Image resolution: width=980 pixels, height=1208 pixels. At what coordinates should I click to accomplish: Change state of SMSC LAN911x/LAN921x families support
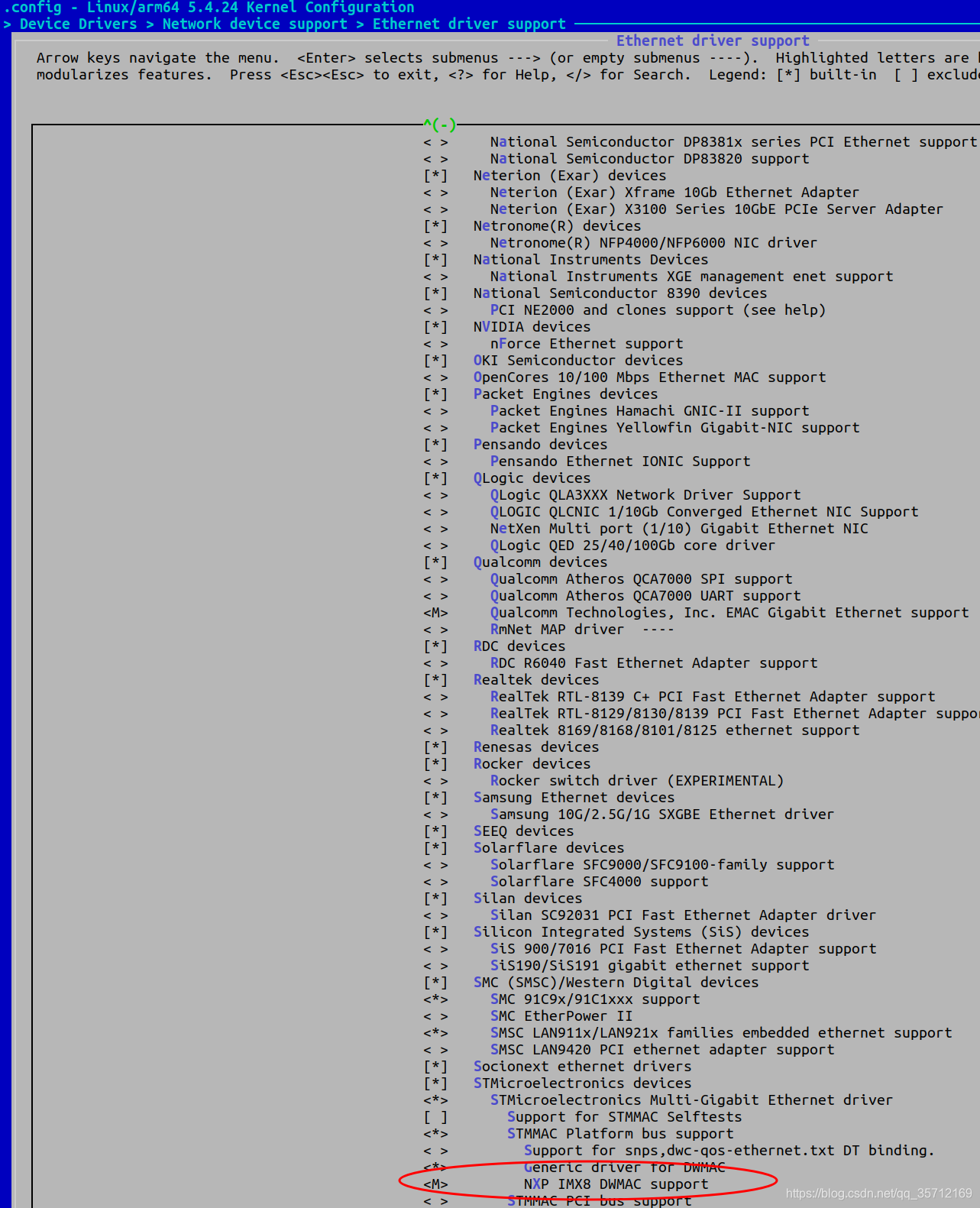point(436,1033)
